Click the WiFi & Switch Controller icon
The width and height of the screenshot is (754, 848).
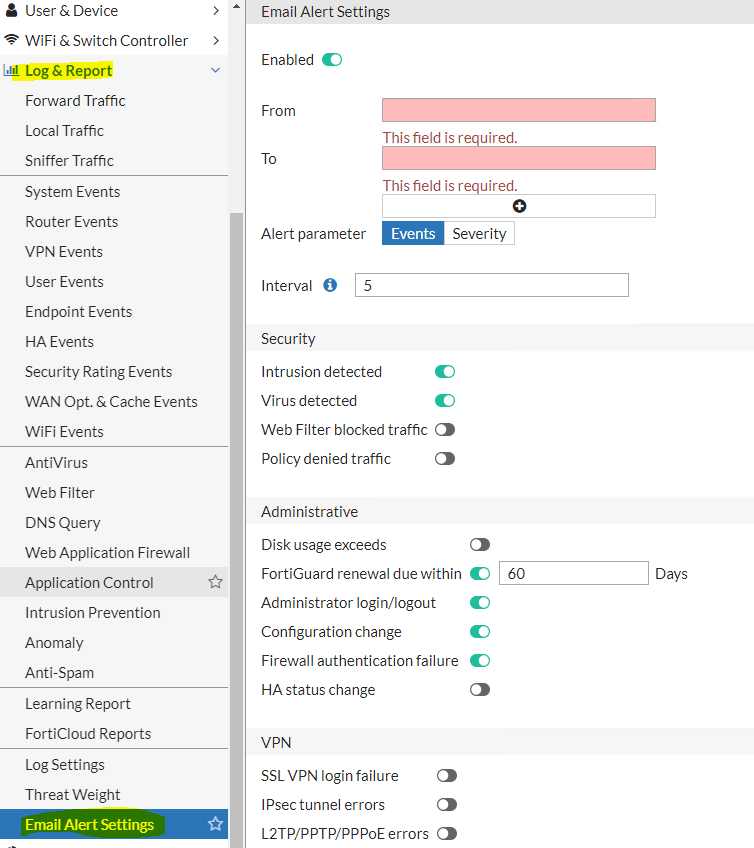coord(11,40)
